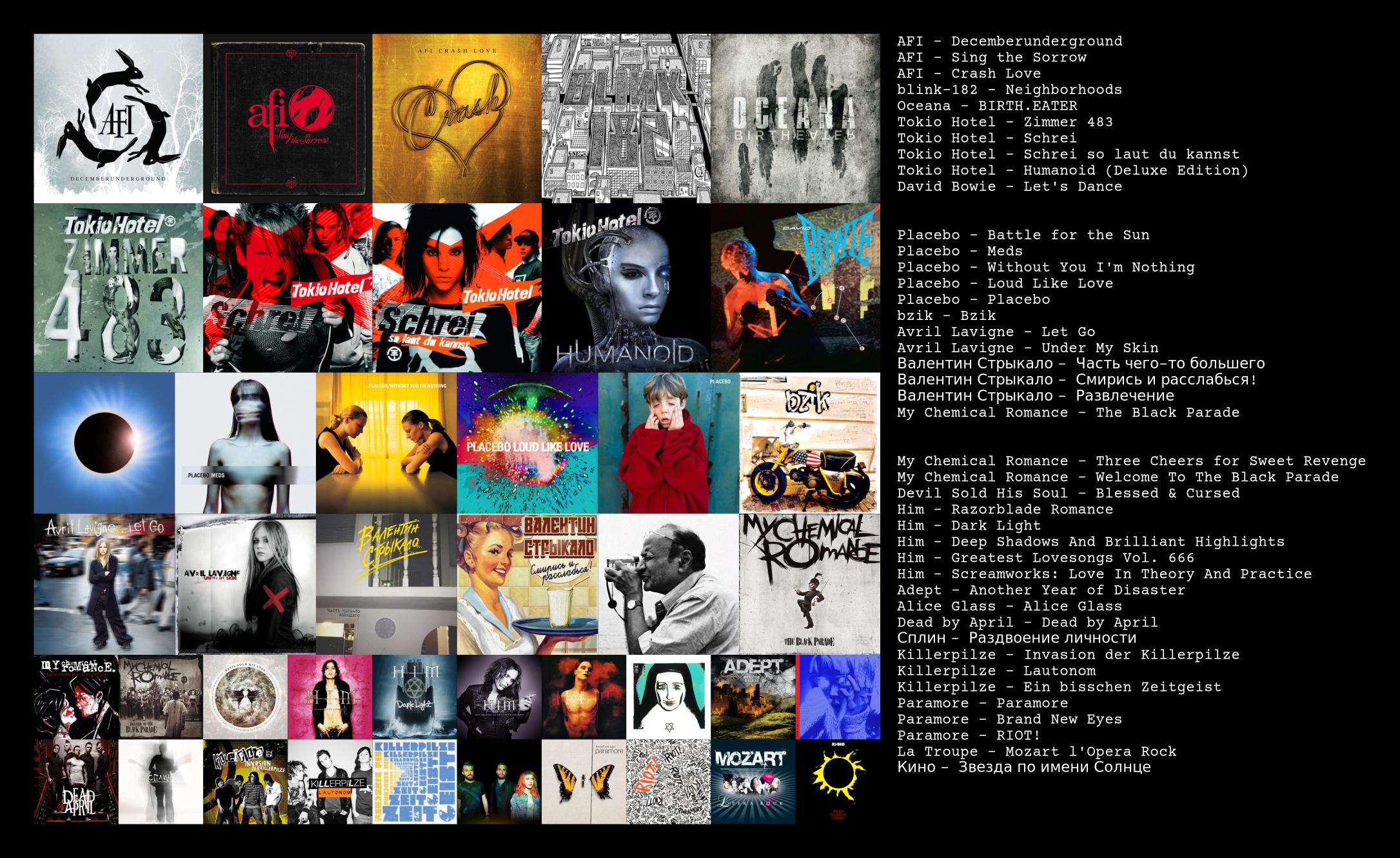Open the waitress Смирись и расслабься cover
Viewport: 1400px width, 858px height.
(527, 584)
